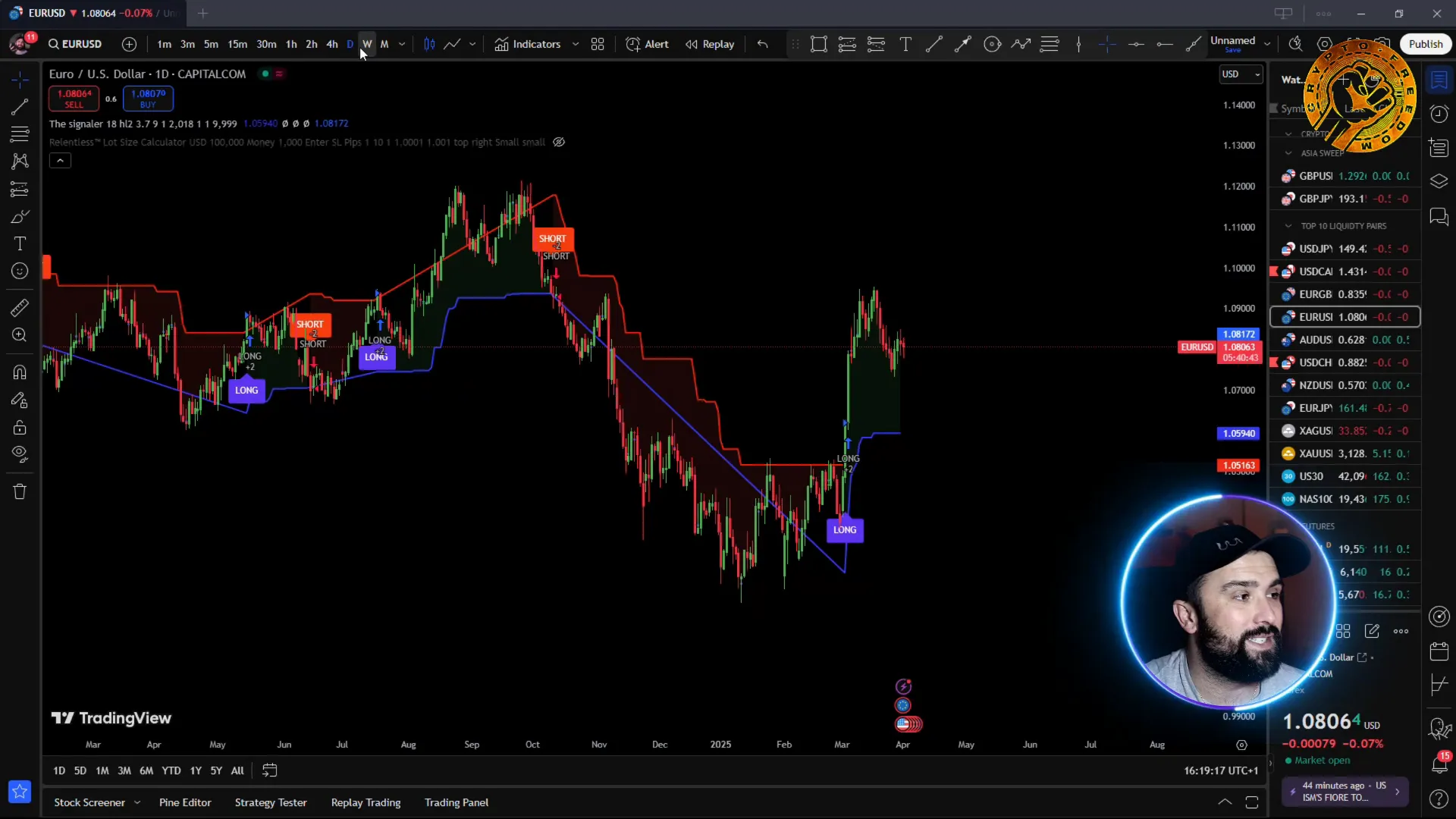Open the timeframe dropdown arrow after M
Image resolution: width=1456 pixels, height=819 pixels.
point(402,44)
